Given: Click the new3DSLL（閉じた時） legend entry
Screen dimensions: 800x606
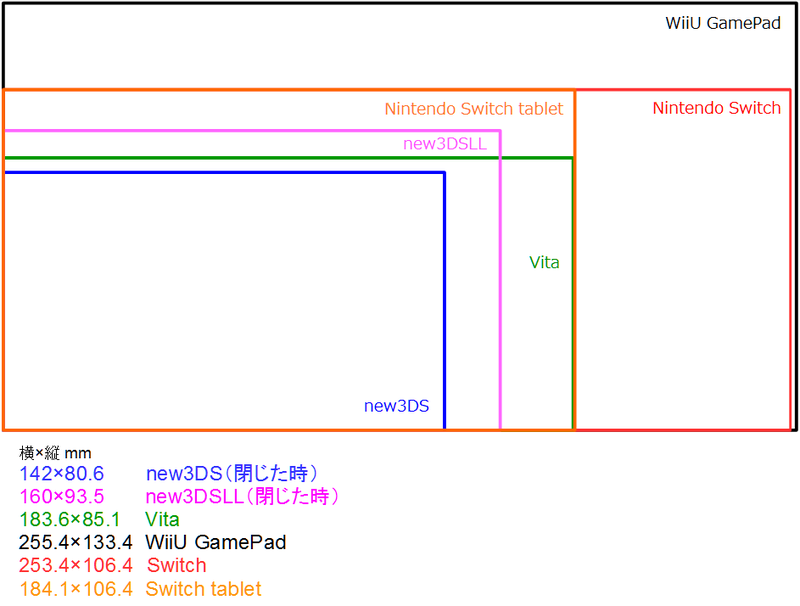Looking at the screenshot, I should coord(242,496).
